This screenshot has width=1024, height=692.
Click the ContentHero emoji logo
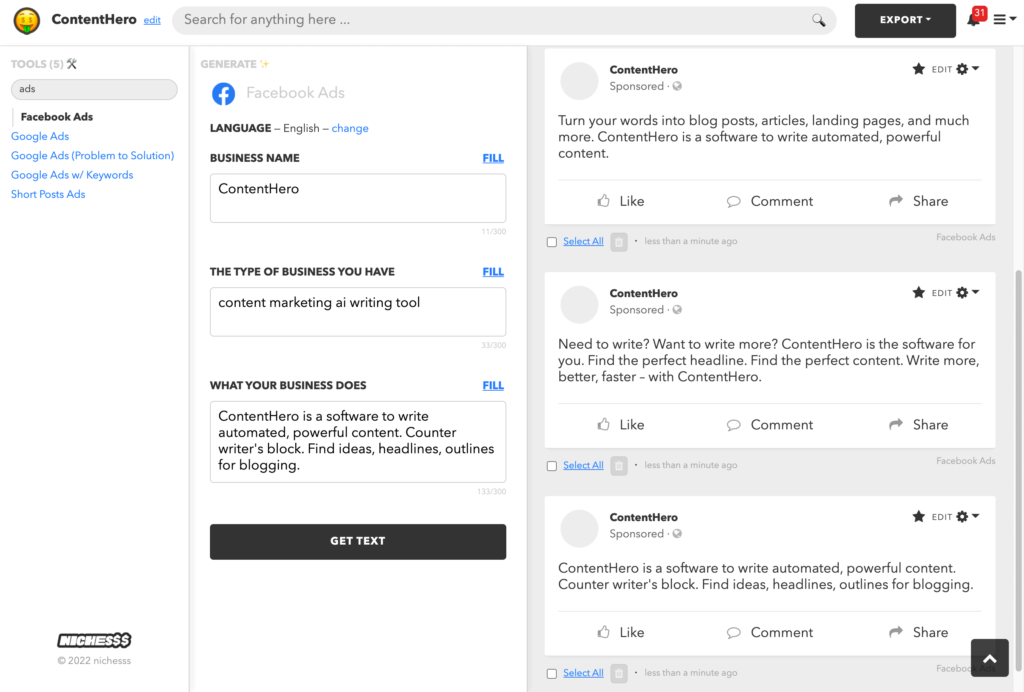tap(27, 20)
